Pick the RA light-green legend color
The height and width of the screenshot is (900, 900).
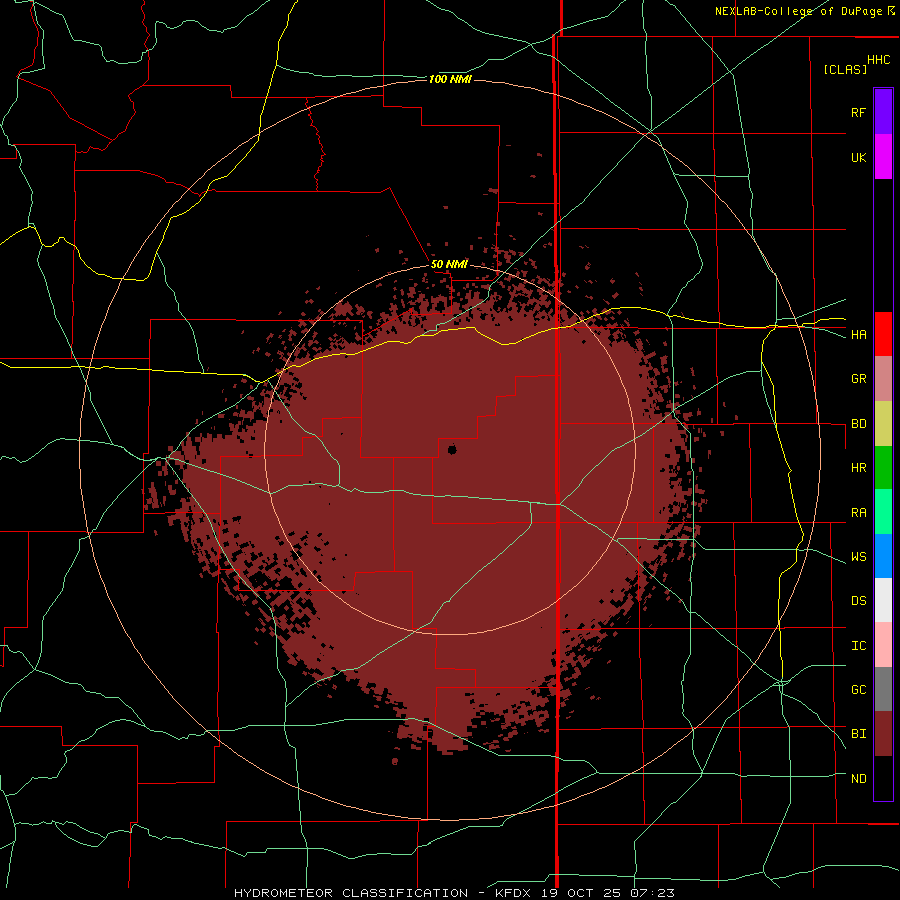point(883,512)
